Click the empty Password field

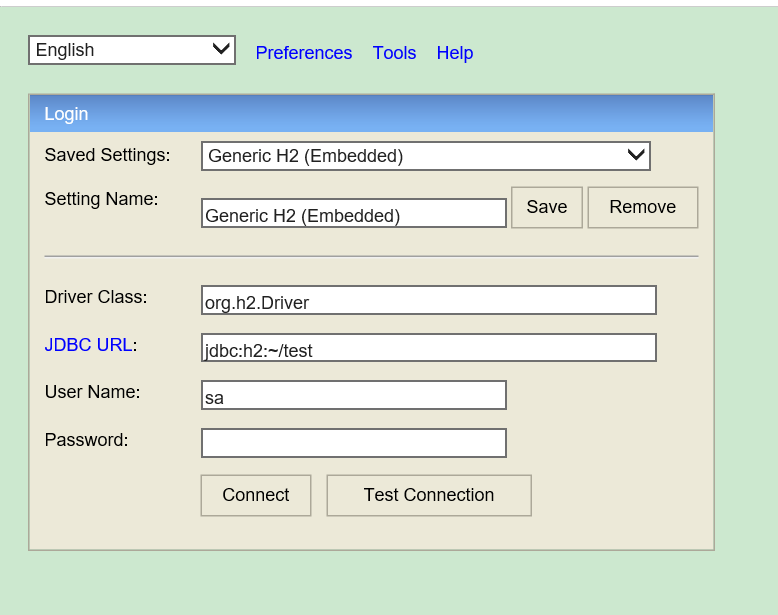point(353,443)
